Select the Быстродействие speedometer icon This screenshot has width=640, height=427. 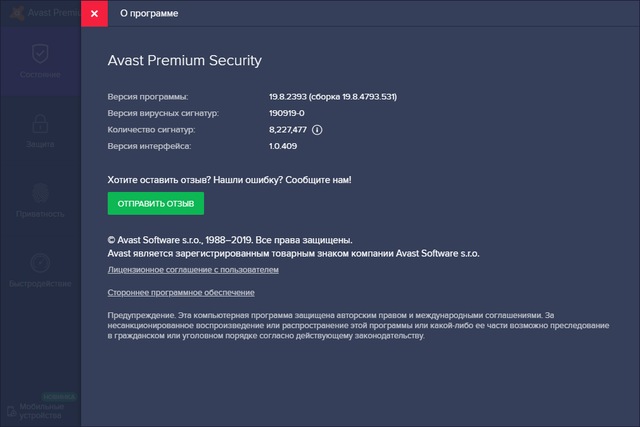pos(40,262)
